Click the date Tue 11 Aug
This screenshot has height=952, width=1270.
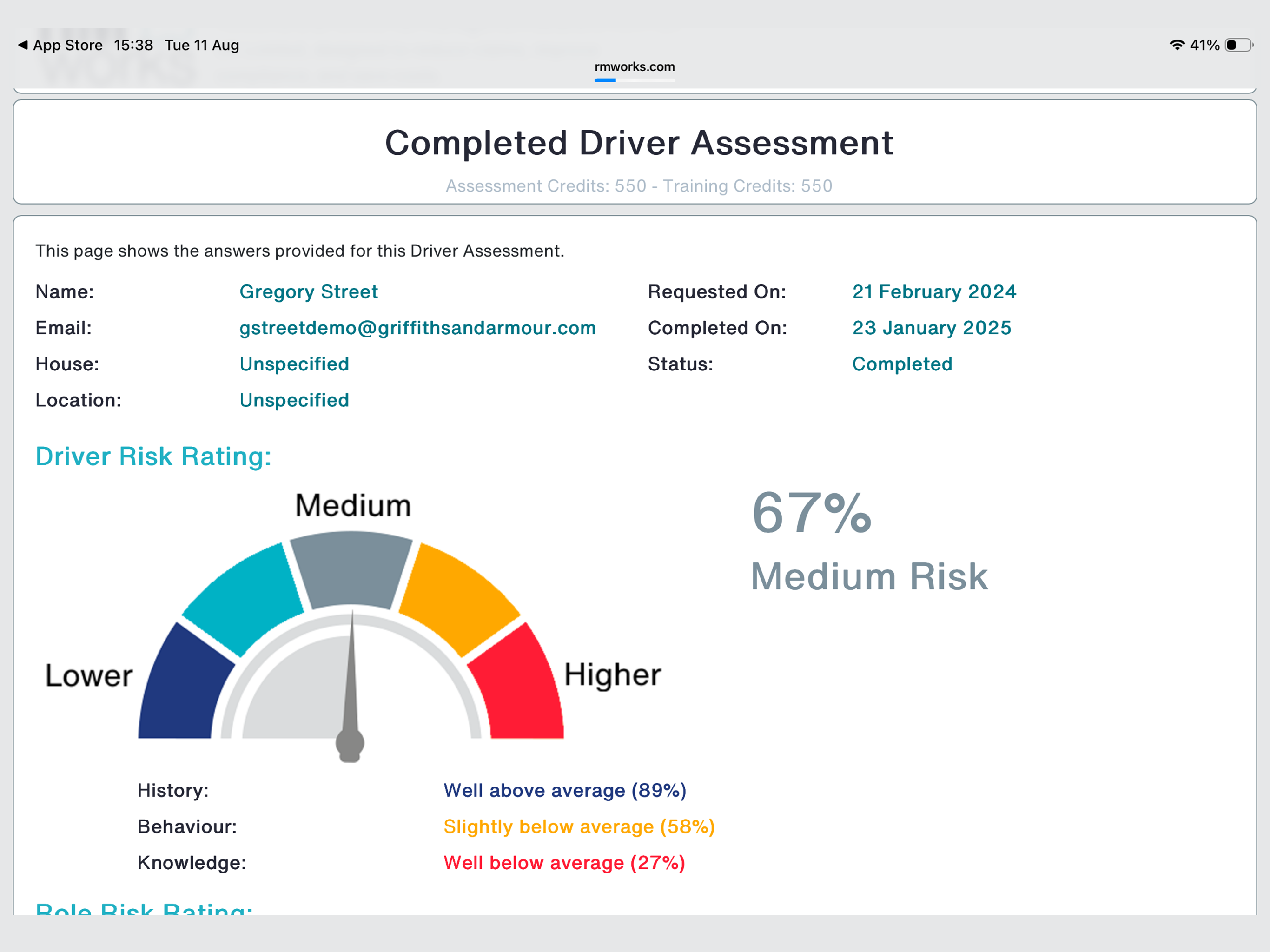coord(202,45)
